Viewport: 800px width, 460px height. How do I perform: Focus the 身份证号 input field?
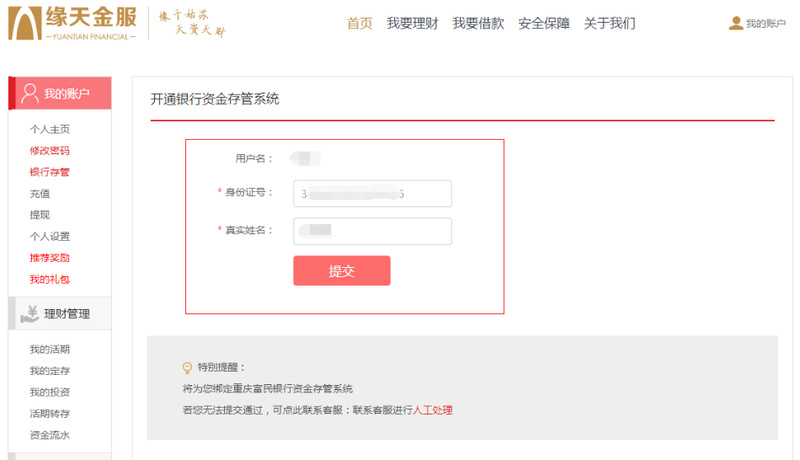coord(372,193)
